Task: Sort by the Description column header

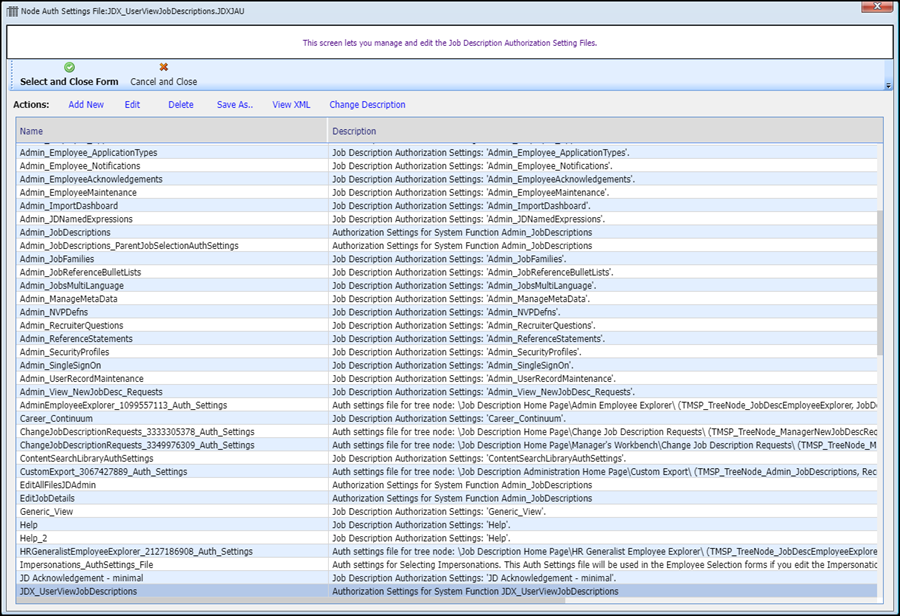Action: [606, 131]
